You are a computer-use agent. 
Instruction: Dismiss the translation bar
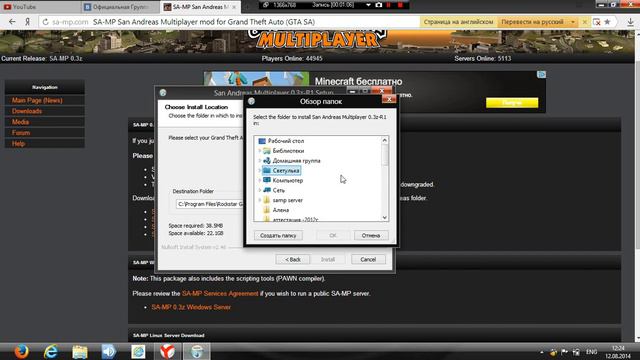pyautogui.click(x=584, y=22)
